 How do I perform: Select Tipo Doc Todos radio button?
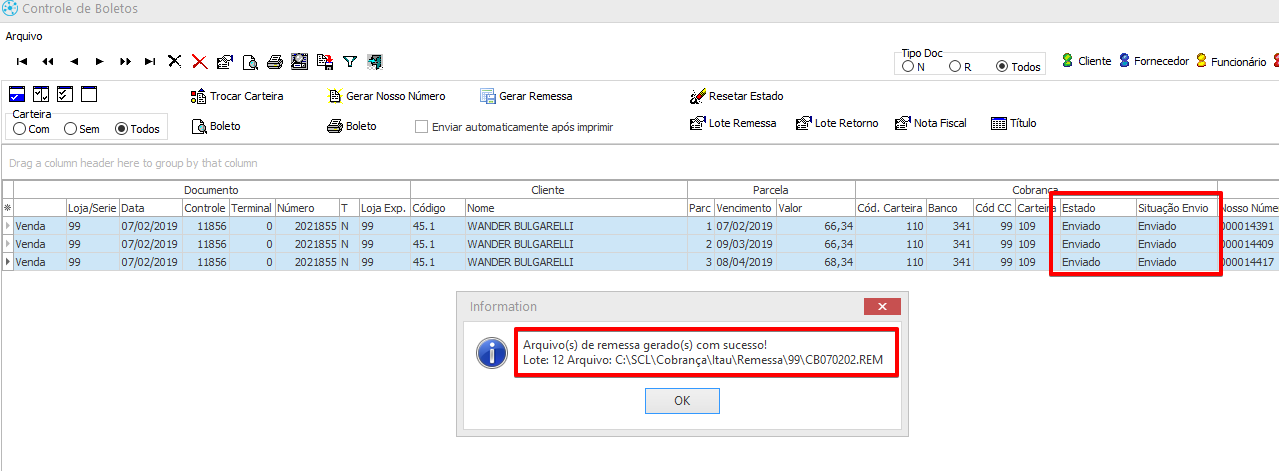coord(1002,67)
